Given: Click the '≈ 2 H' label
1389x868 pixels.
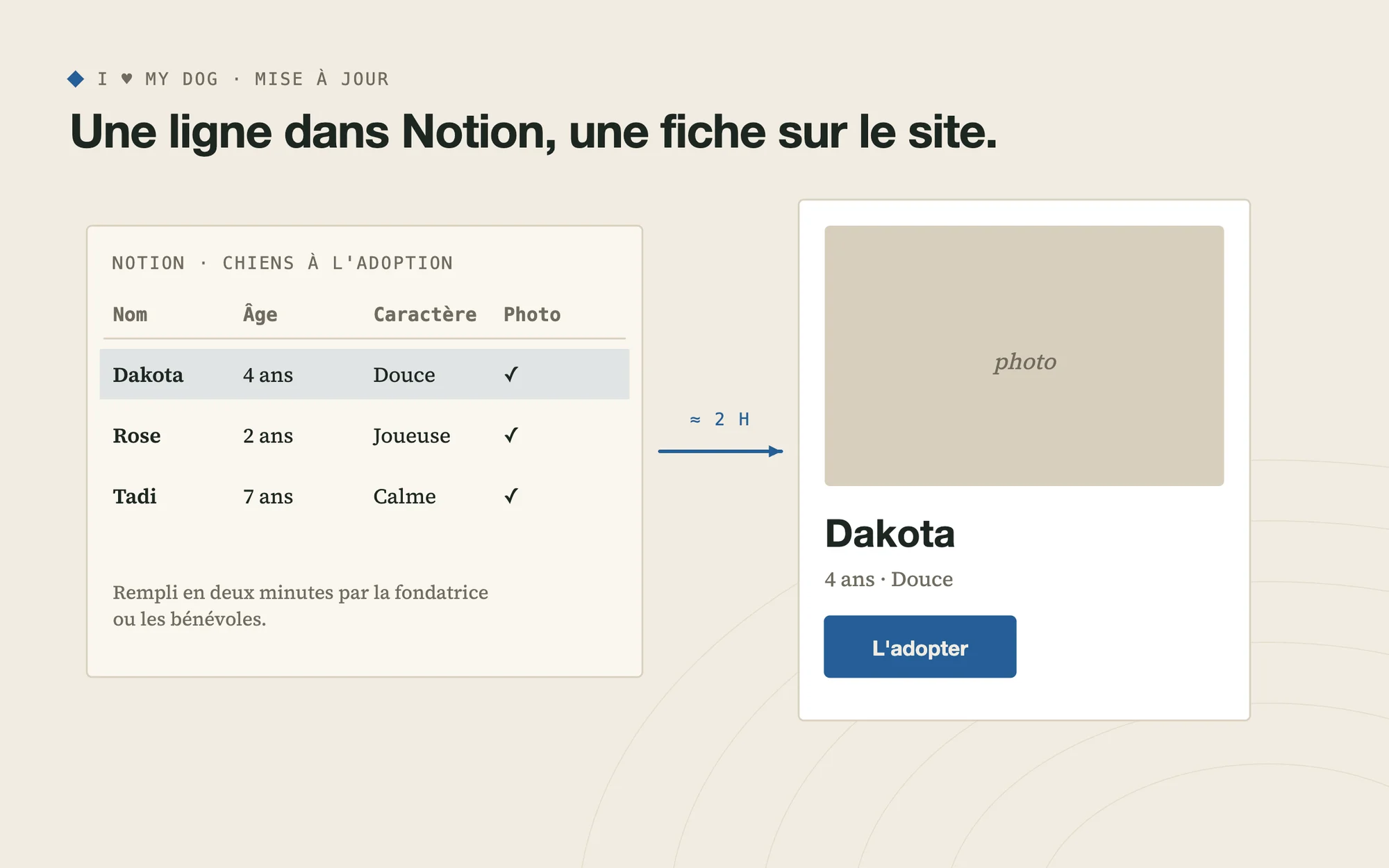Looking at the screenshot, I should pyautogui.click(x=720, y=419).
